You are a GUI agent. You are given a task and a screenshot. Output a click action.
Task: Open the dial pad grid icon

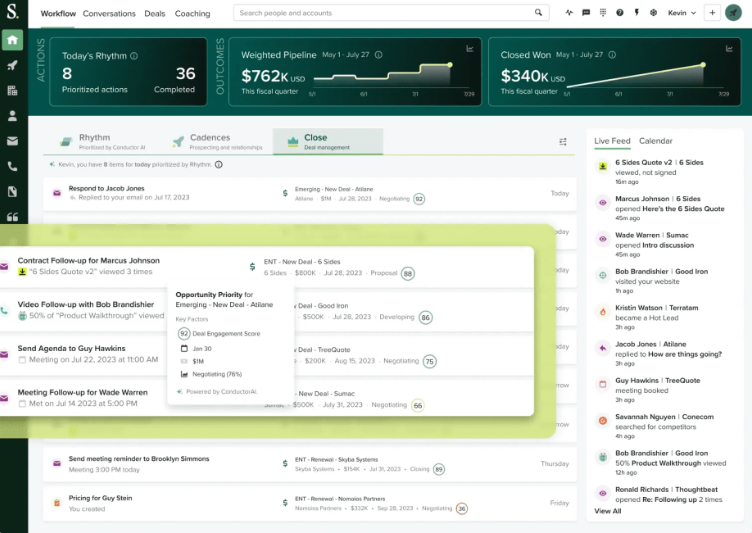[x=603, y=13]
